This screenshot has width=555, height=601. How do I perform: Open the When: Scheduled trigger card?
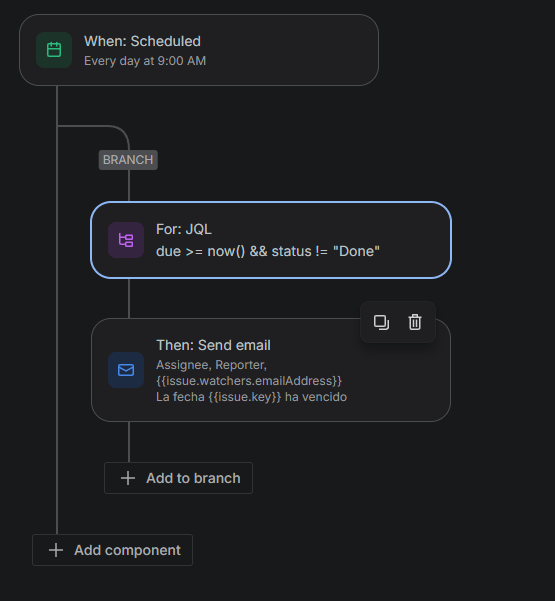(199, 50)
